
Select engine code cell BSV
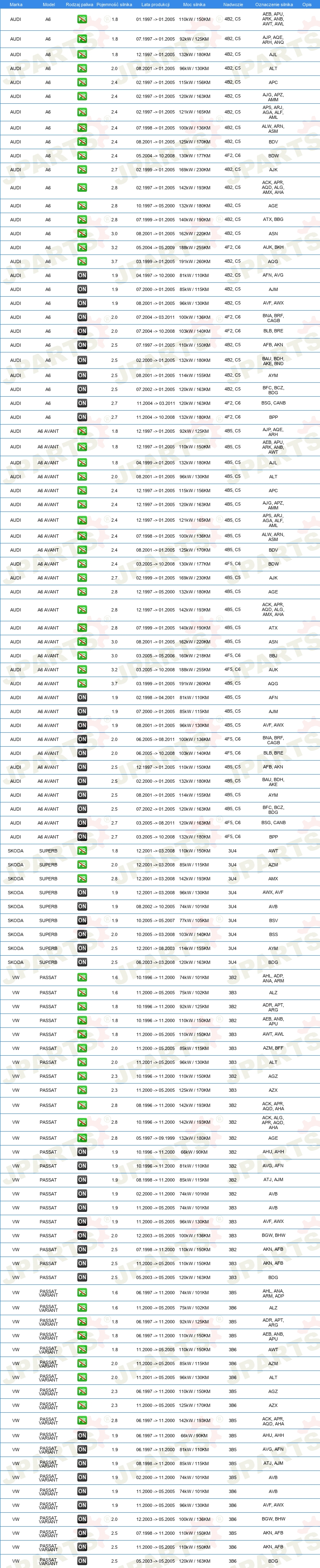tap(273, 920)
